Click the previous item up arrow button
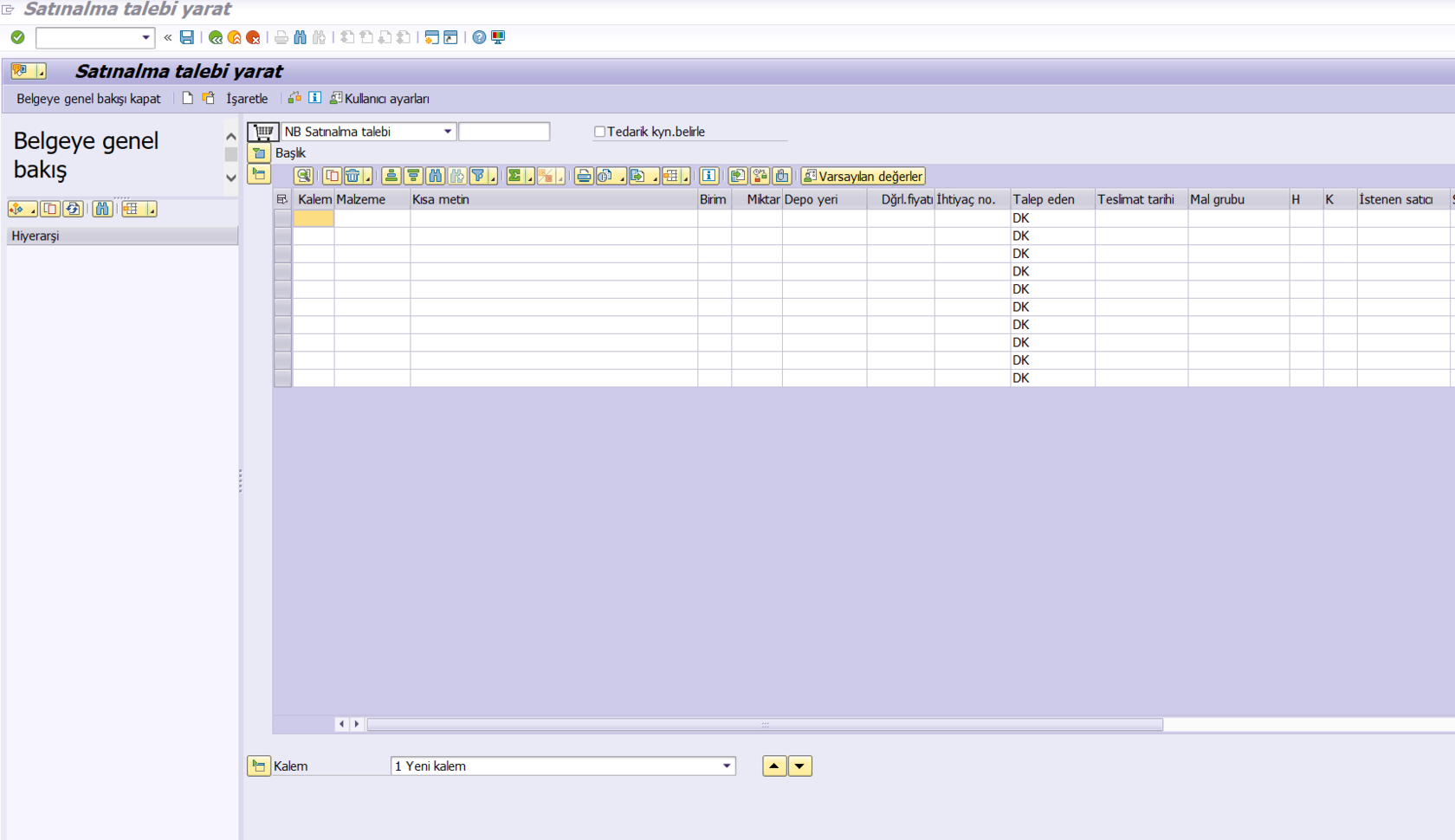Screen dimensions: 1455x840 [x=774, y=766]
